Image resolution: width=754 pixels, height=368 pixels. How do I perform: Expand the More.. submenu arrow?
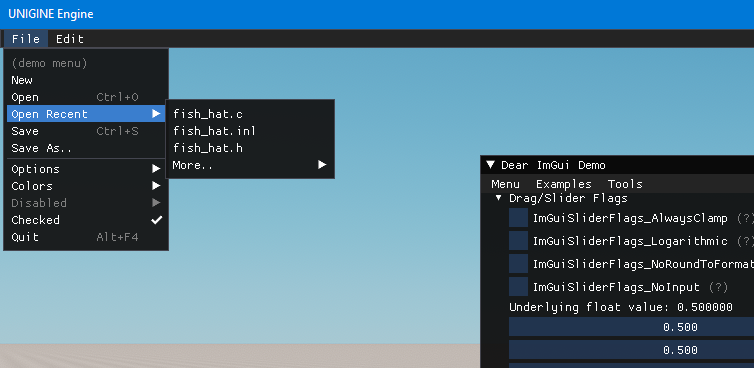click(x=322, y=165)
